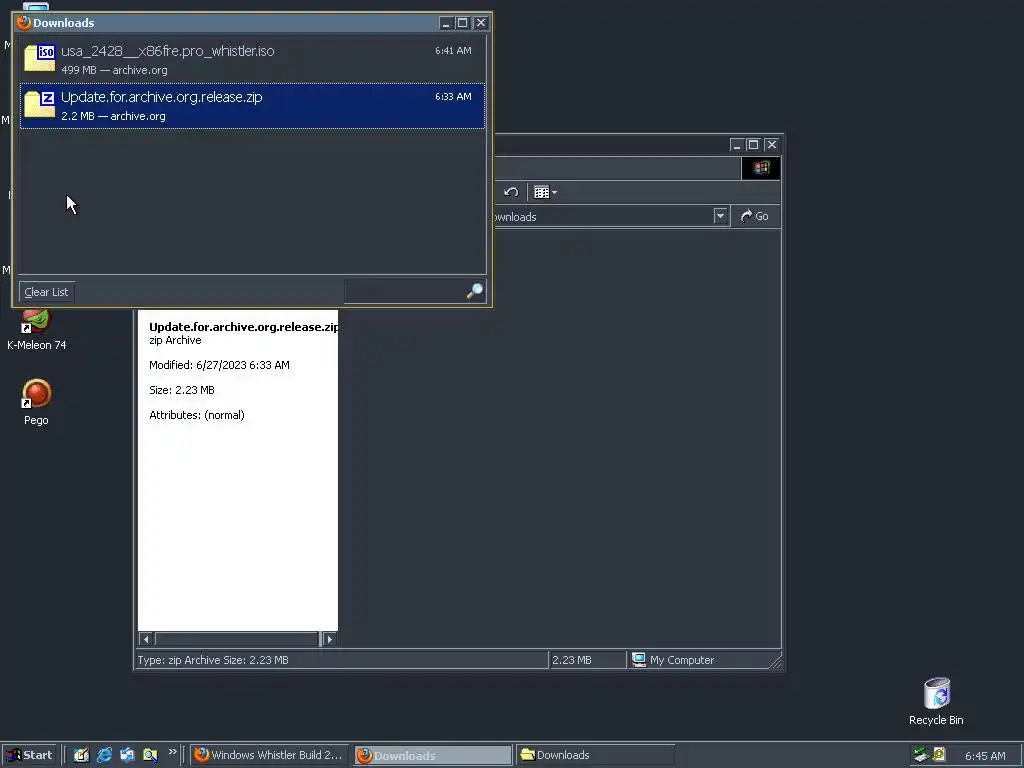This screenshot has height=768, width=1024.
Task: Close the Firefox Downloads window
Action: coord(481,23)
